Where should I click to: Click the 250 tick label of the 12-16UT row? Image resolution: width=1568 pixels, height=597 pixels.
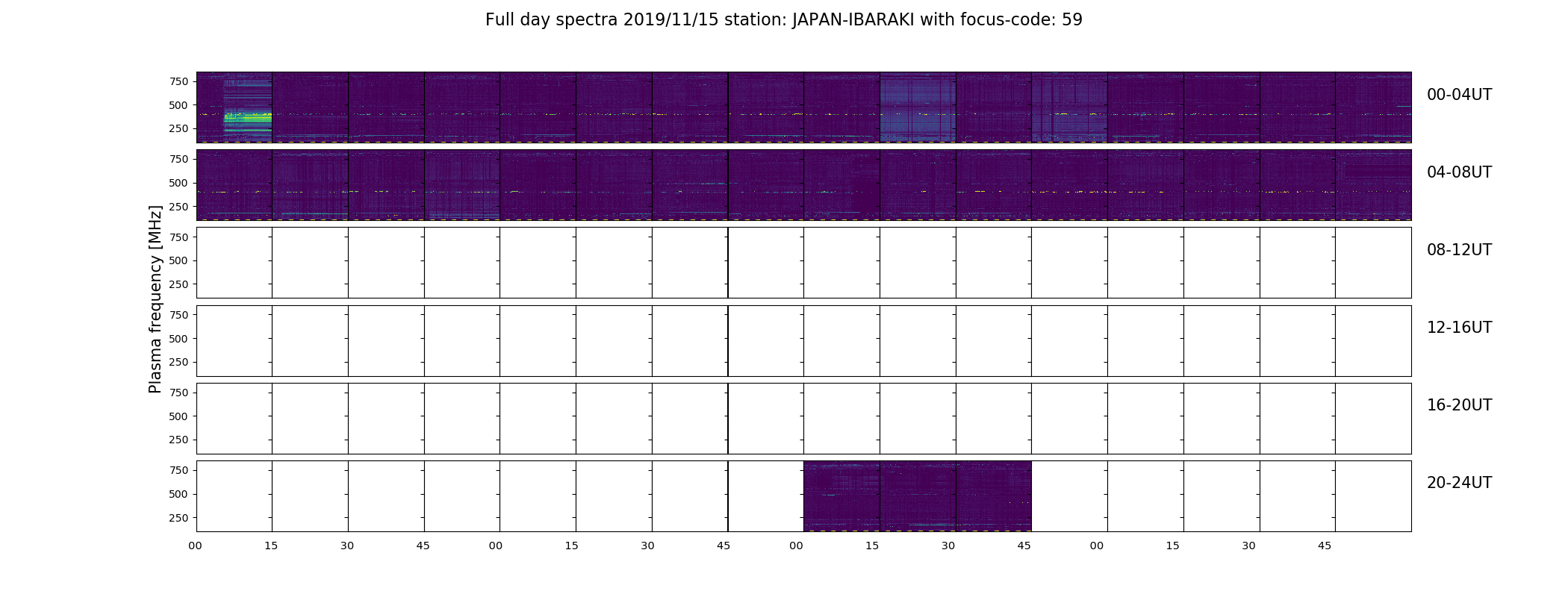pos(178,363)
